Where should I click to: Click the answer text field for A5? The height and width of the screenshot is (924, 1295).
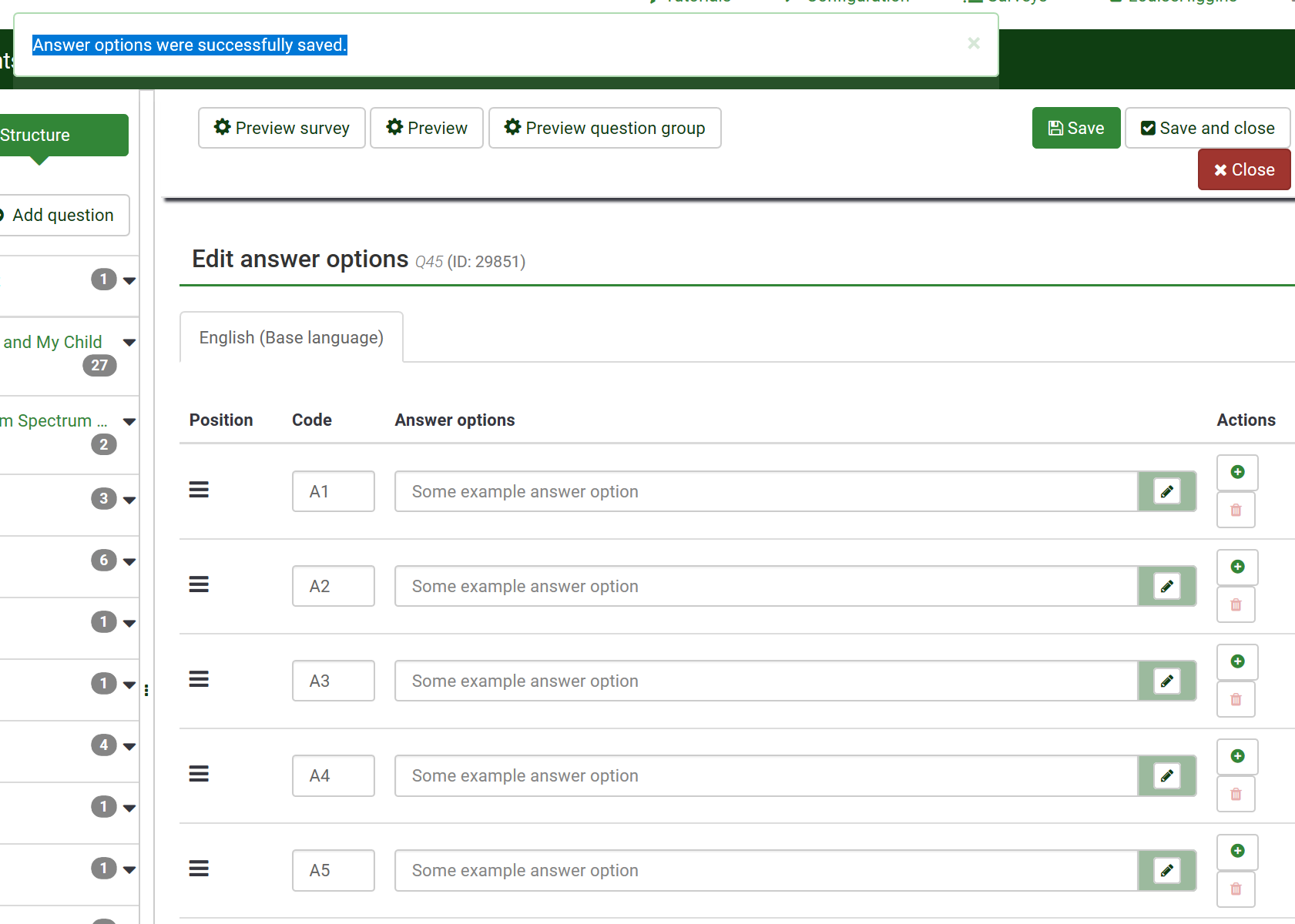[766, 870]
